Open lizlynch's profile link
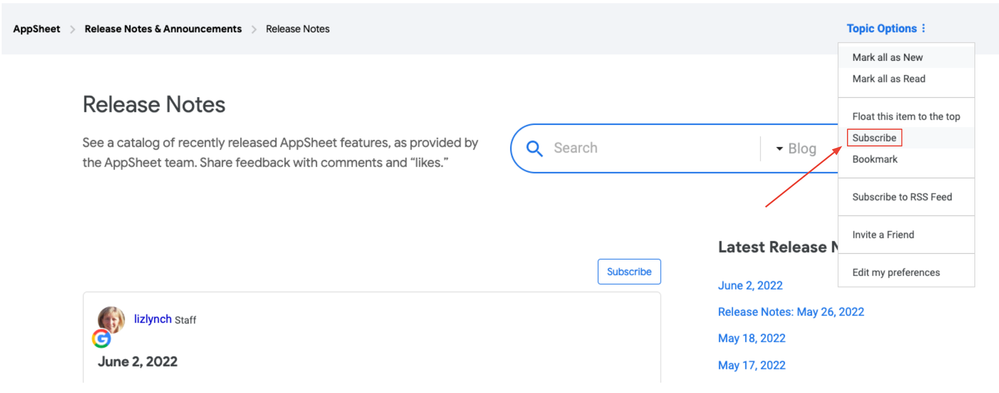The image size is (999, 393). (x=153, y=319)
